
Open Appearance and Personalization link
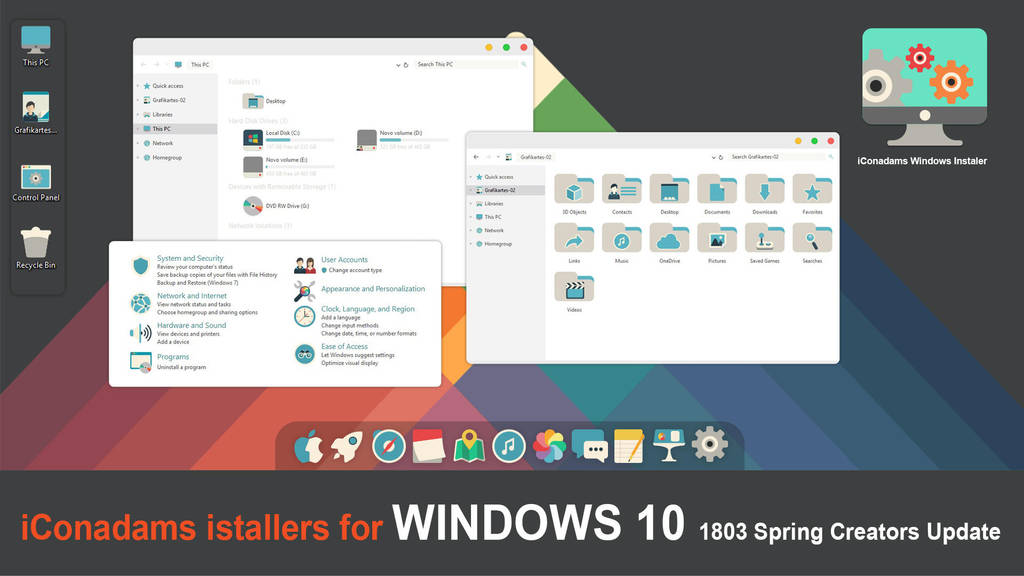pos(373,289)
